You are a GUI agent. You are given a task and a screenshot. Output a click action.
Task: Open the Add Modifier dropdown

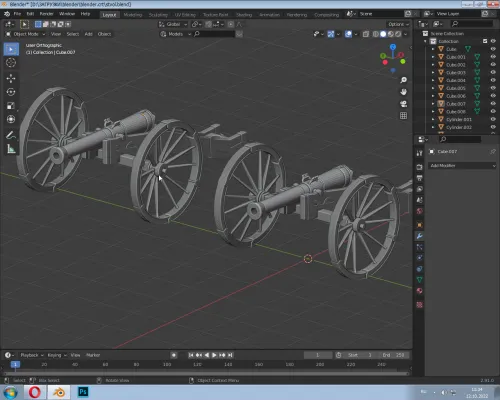tap(462, 166)
